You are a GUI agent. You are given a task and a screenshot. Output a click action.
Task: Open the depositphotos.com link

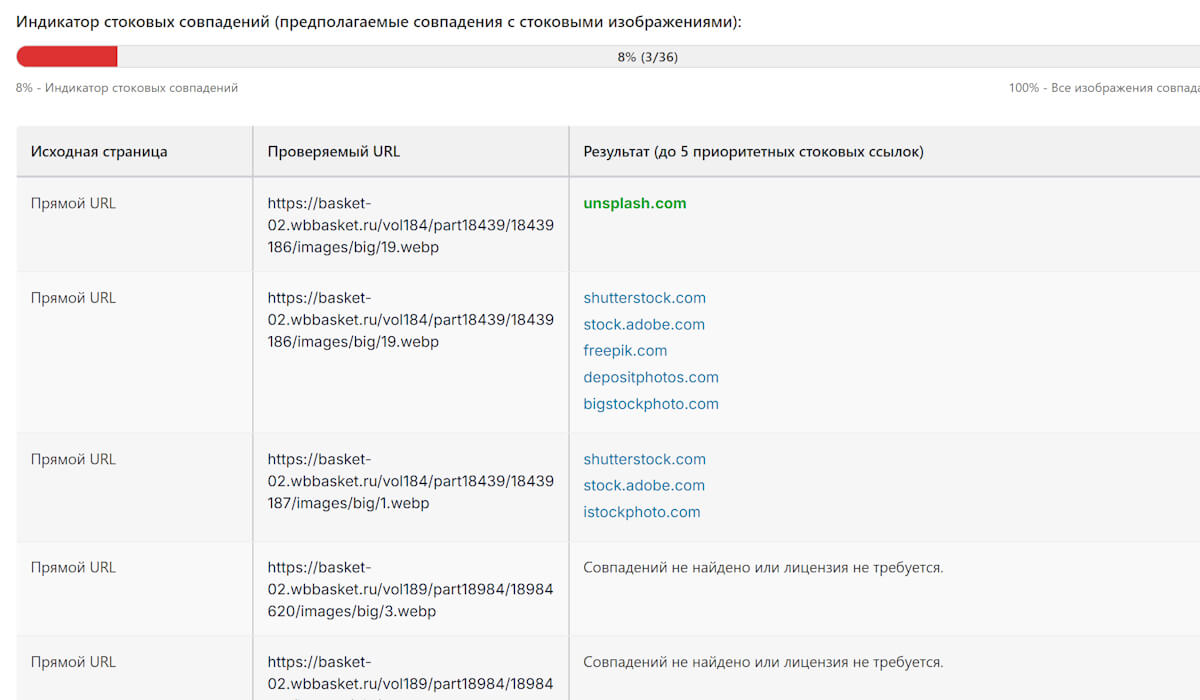tap(651, 377)
